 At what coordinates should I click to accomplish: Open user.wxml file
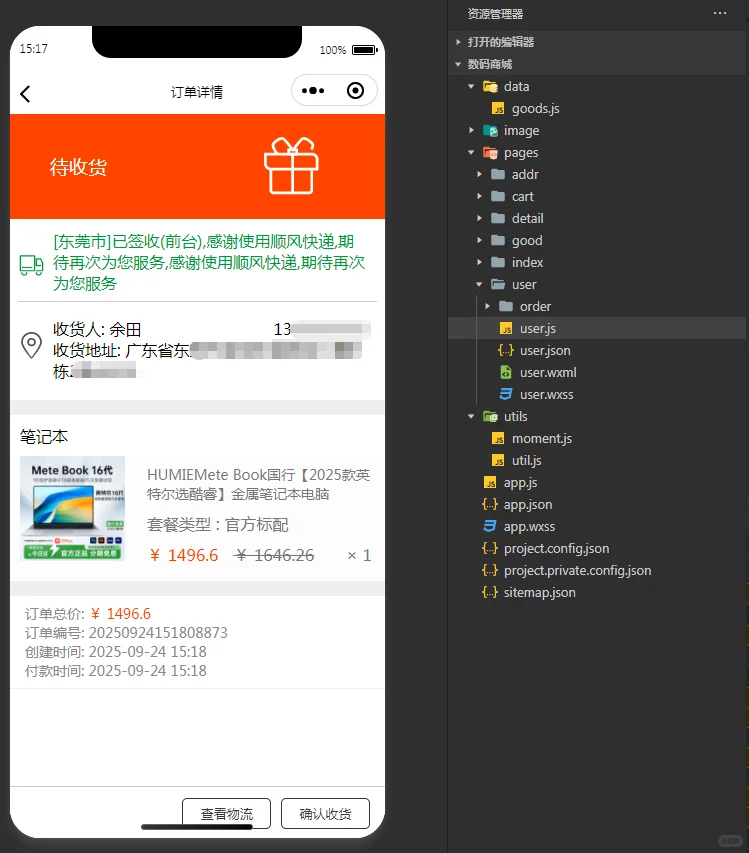click(548, 372)
